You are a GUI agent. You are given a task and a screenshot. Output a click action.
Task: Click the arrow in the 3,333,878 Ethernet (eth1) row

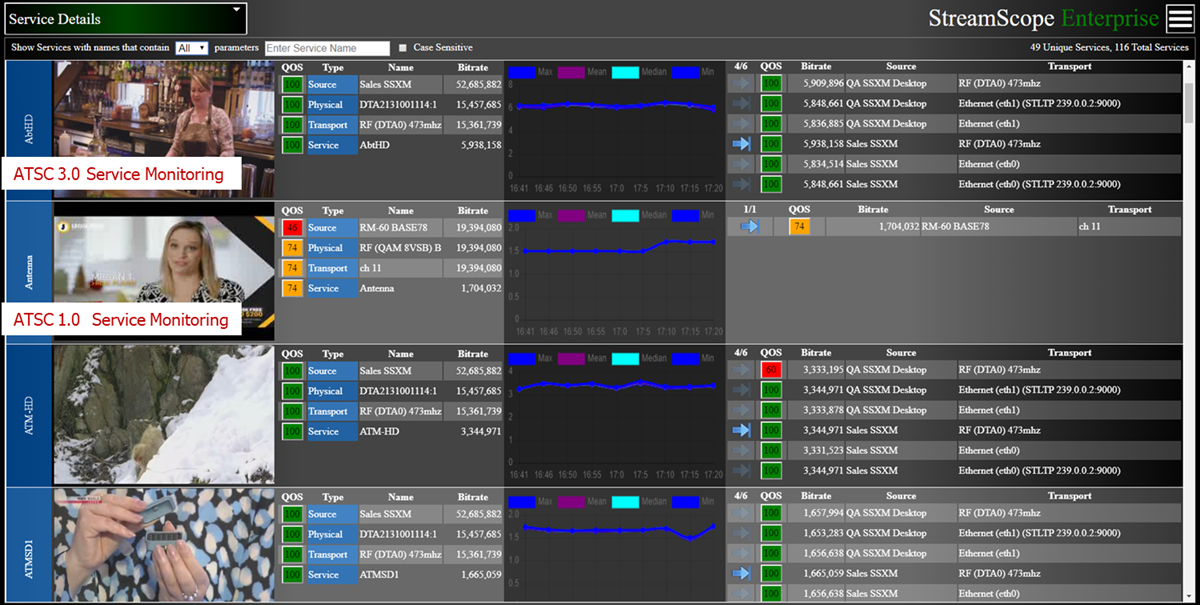coord(741,410)
